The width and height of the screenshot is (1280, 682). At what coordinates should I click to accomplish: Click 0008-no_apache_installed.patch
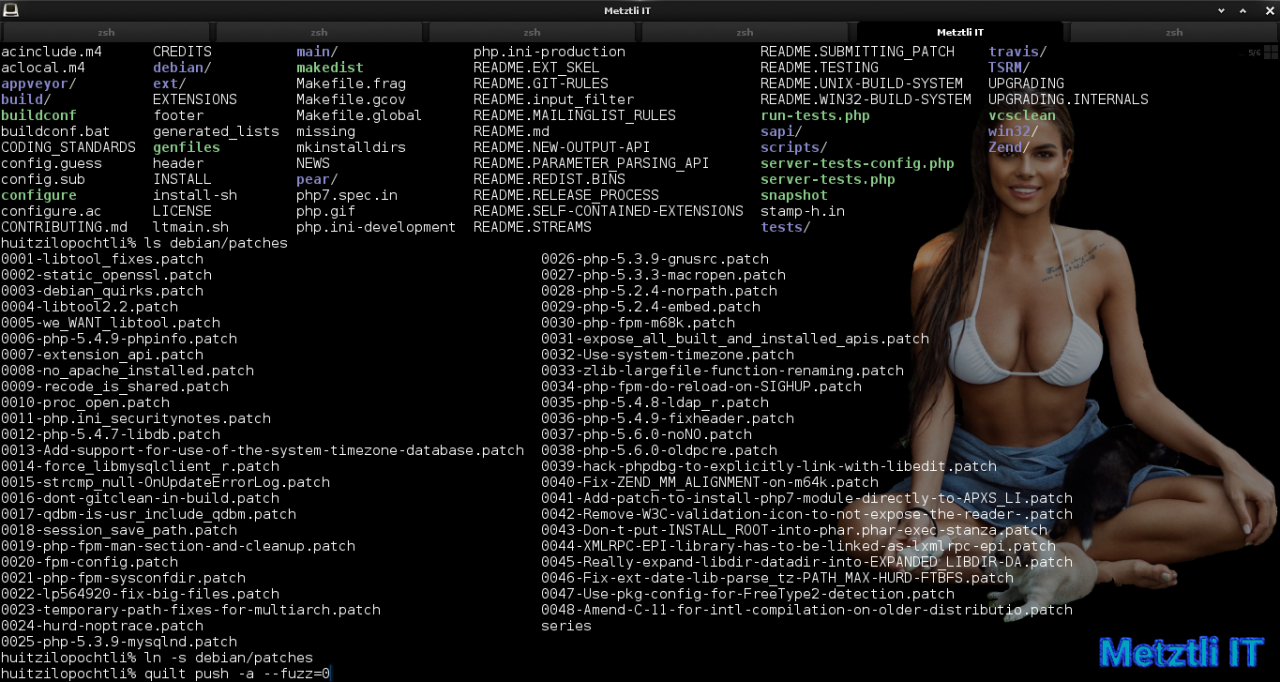[x=127, y=371]
